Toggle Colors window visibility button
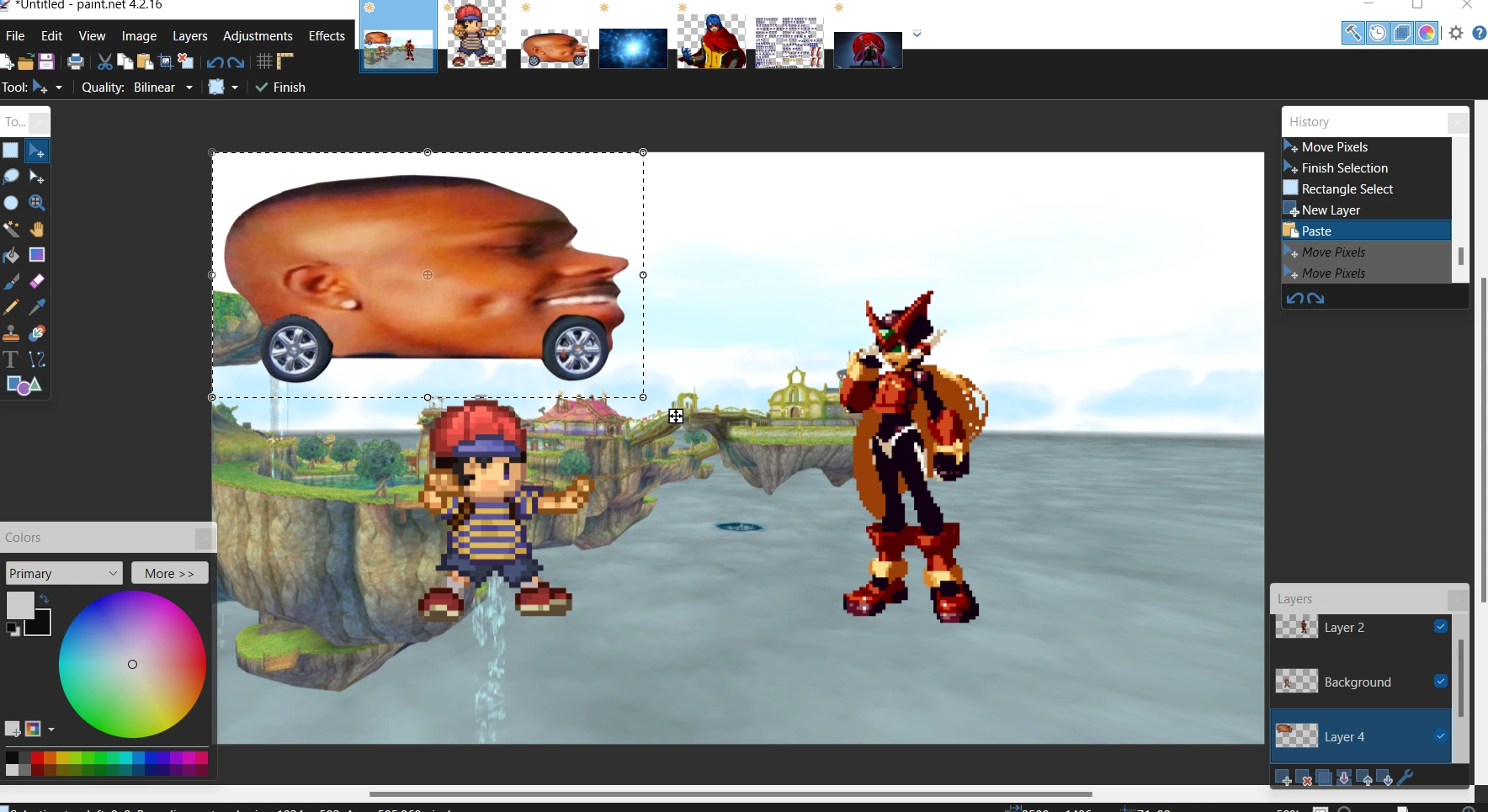 pyautogui.click(x=1427, y=33)
